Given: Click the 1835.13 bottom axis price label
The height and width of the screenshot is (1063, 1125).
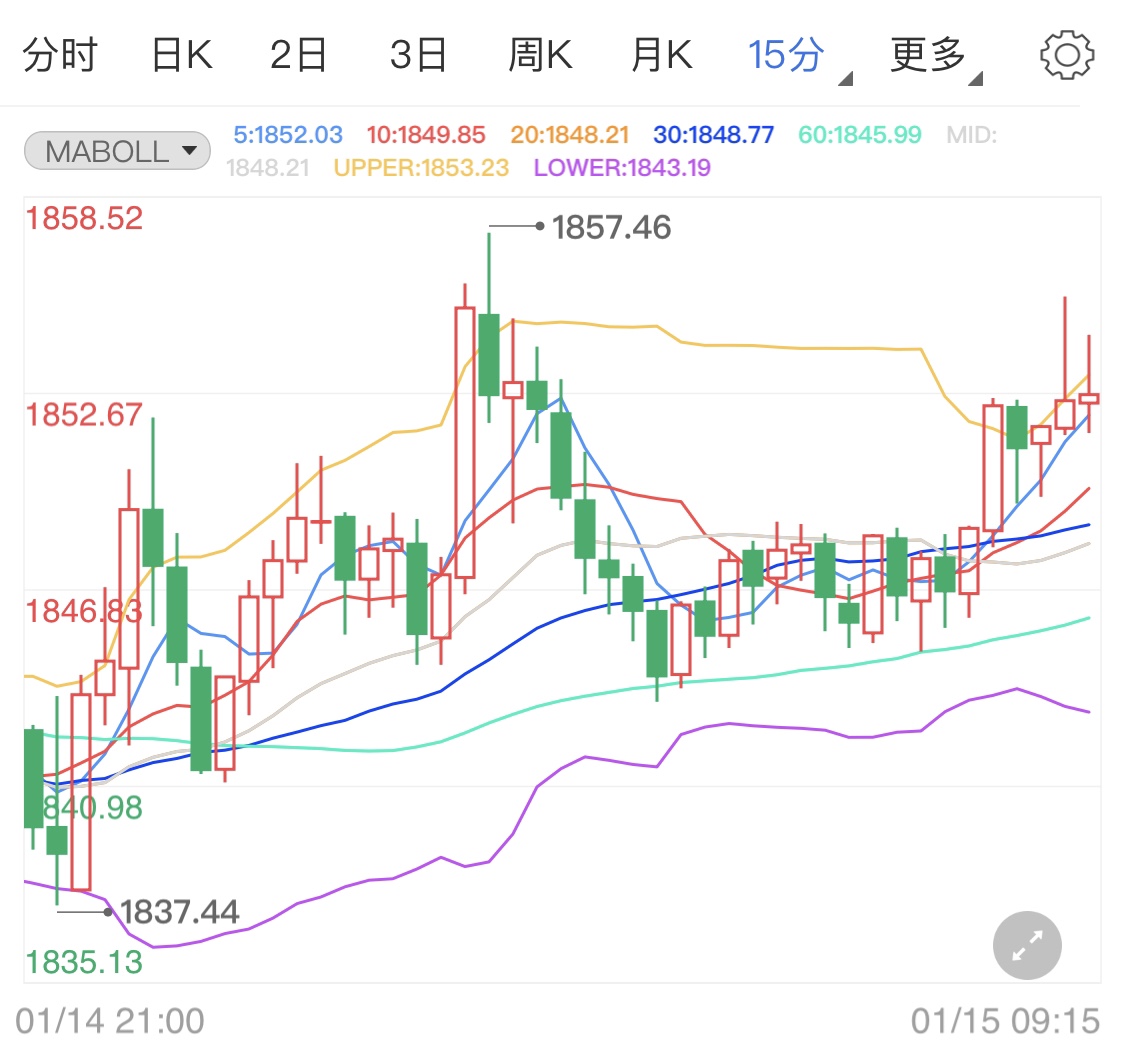Looking at the screenshot, I should tap(84, 963).
